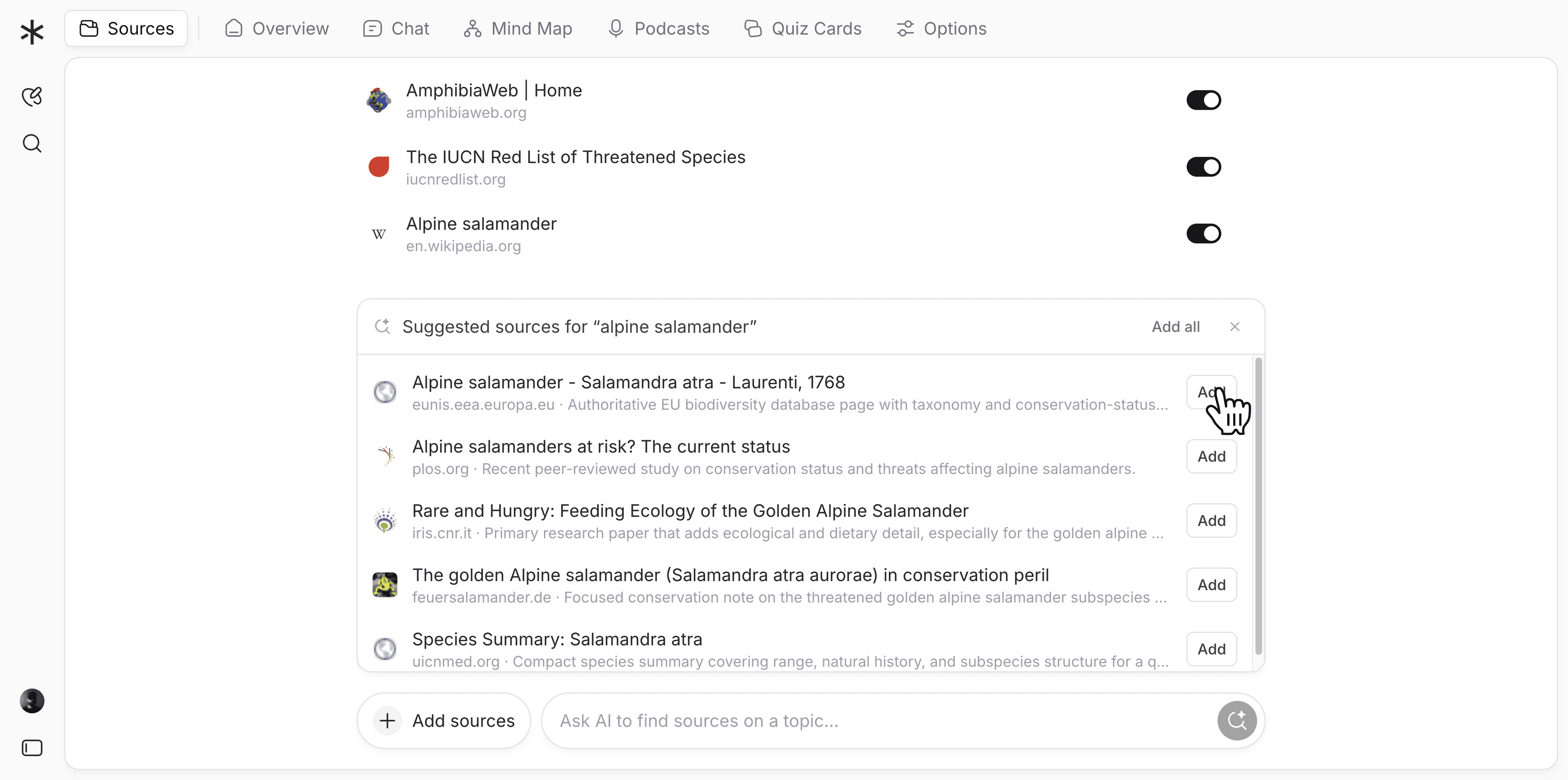
Task: Add the Species Summary Salamandra atra source
Action: (x=1211, y=649)
